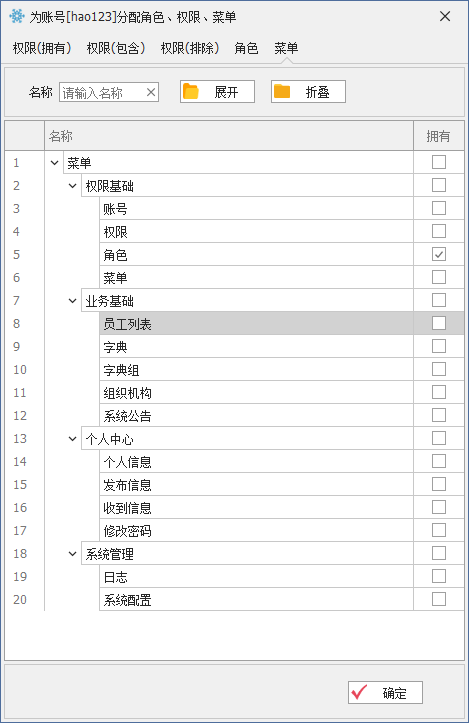Viewport: 469px width, 723px height.
Task: Collapse the 系统管理 tree node
Action: 72,553
